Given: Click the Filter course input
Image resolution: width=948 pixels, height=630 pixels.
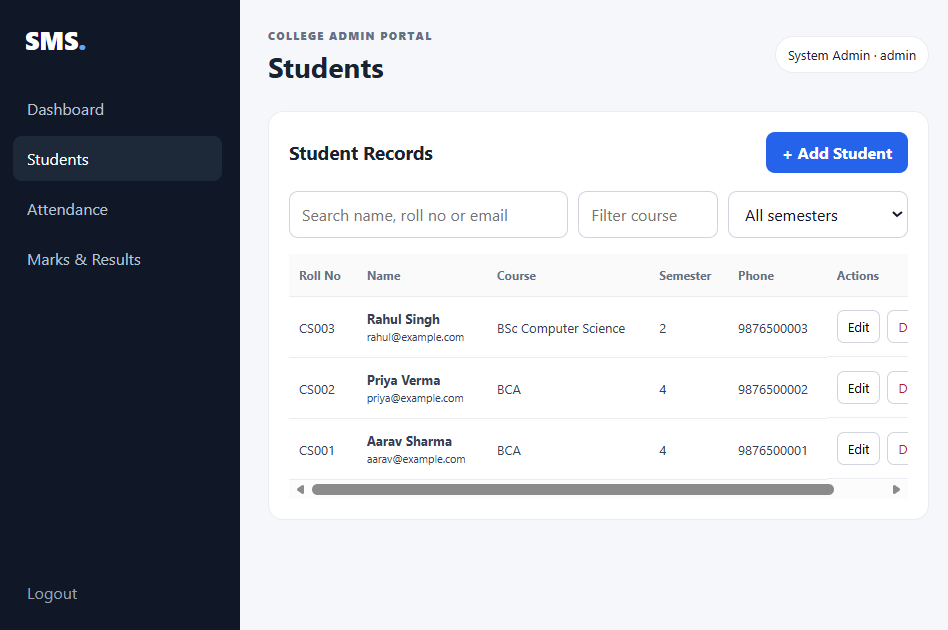Looking at the screenshot, I should point(648,215).
